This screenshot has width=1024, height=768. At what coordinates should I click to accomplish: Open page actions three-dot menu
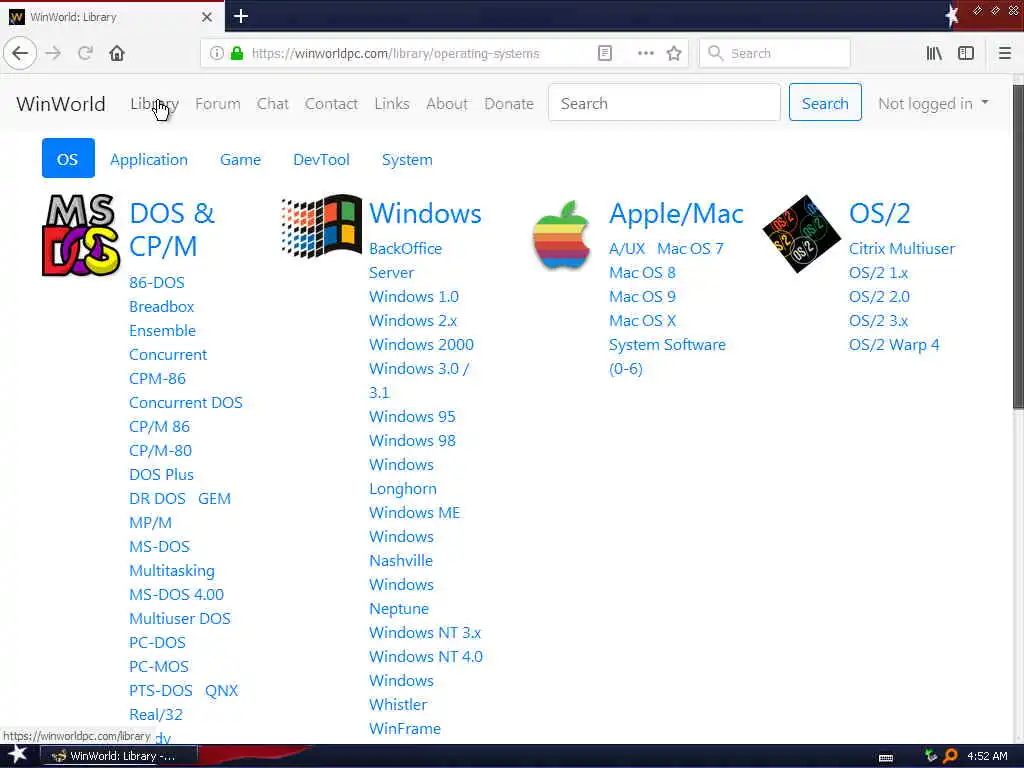(x=645, y=53)
